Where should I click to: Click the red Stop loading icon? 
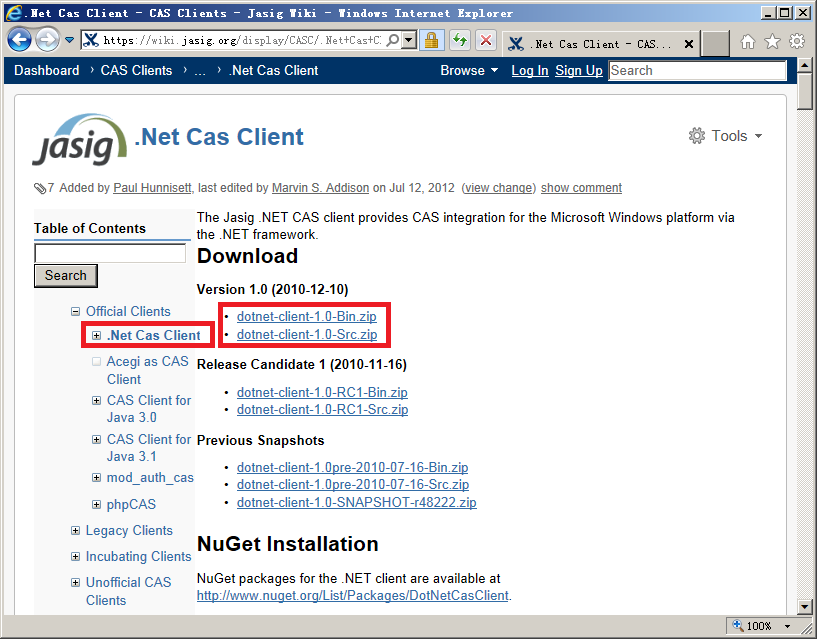coord(486,40)
